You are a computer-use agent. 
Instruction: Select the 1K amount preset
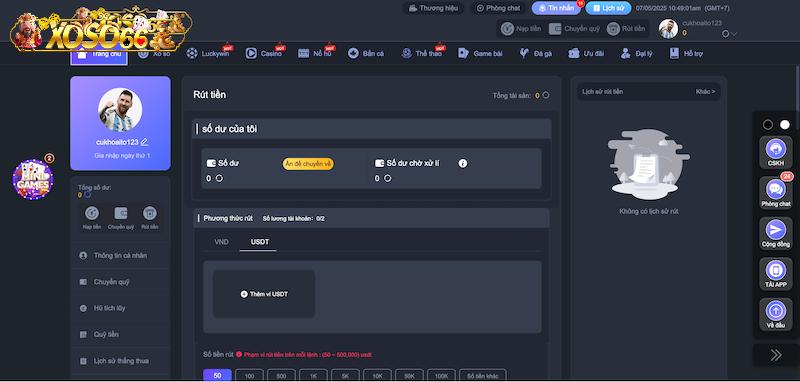tap(313, 375)
